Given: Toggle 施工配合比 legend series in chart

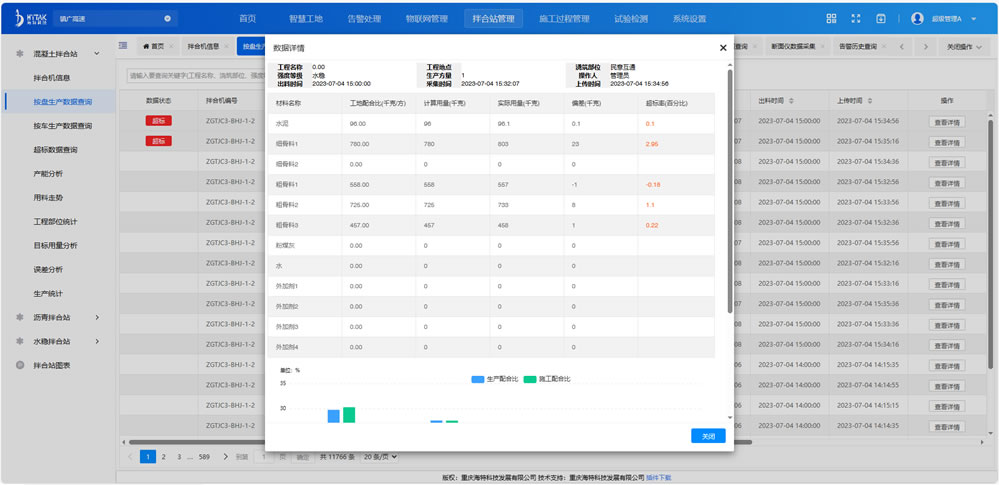Looking at the screenshot, I should tap(546, 379).
